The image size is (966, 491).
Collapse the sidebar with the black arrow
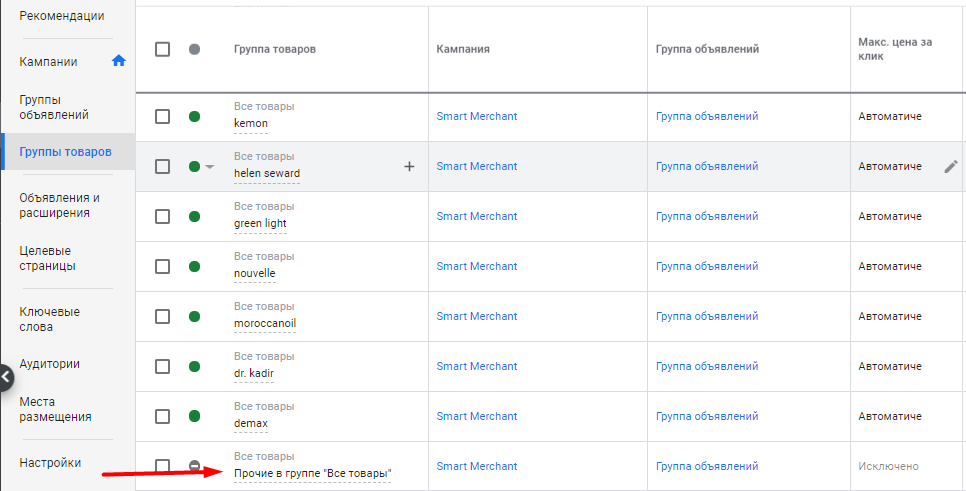[x=6, y=377]
